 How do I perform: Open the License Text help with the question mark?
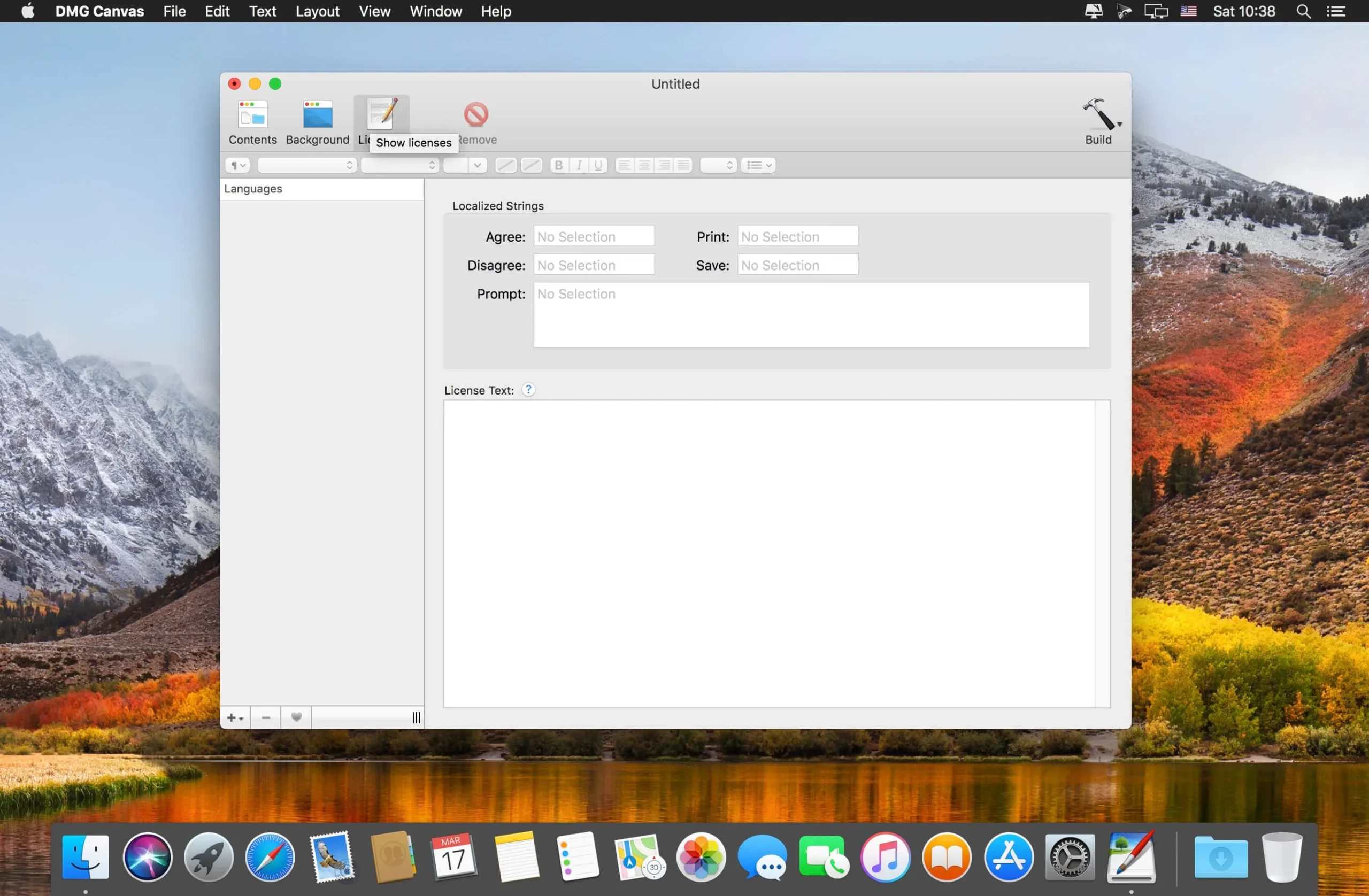tap(528, 389)
